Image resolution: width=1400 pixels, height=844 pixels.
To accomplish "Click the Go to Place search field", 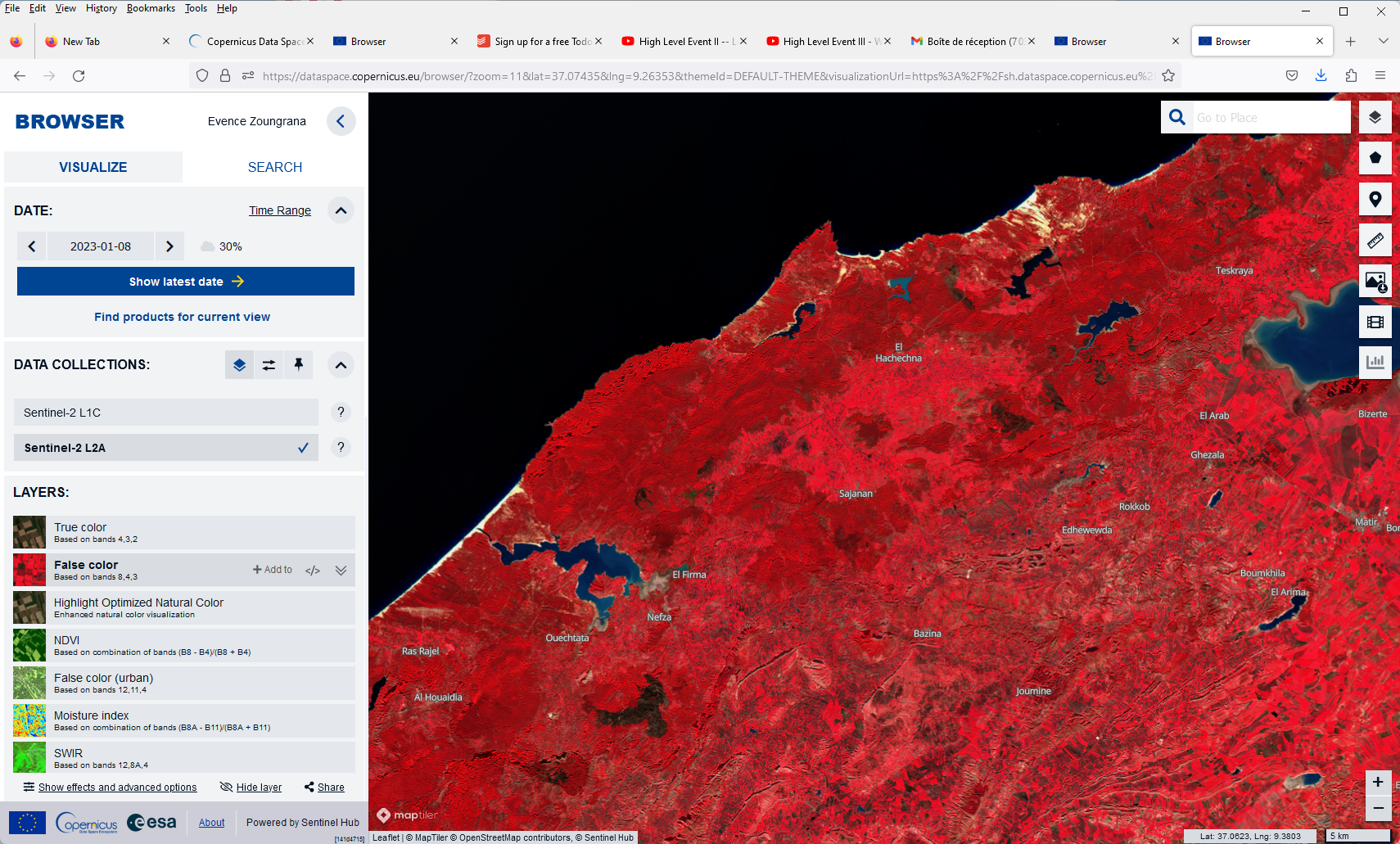I will click(1271, 117).
